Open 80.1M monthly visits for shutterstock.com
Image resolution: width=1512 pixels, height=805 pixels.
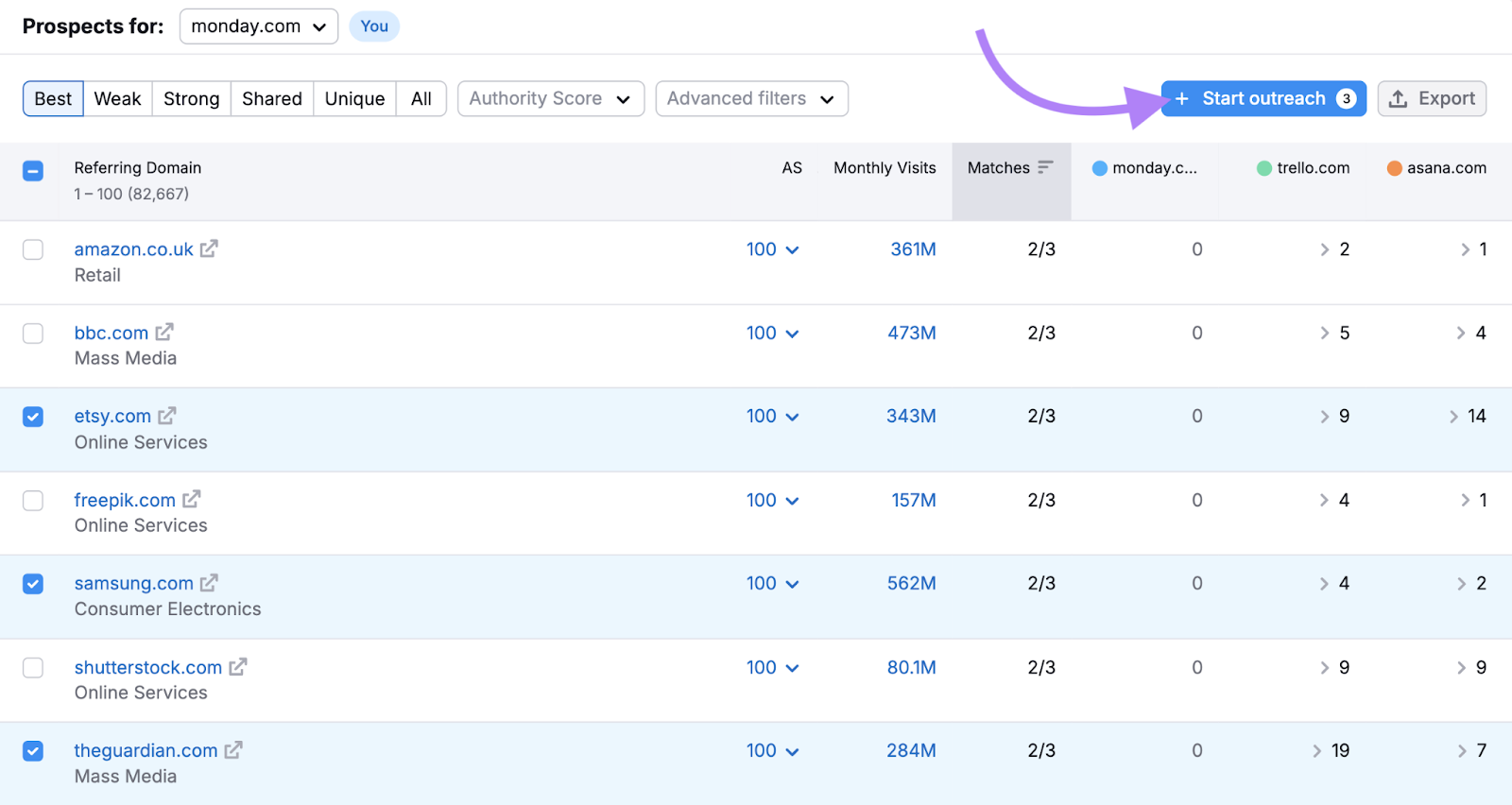911,667
